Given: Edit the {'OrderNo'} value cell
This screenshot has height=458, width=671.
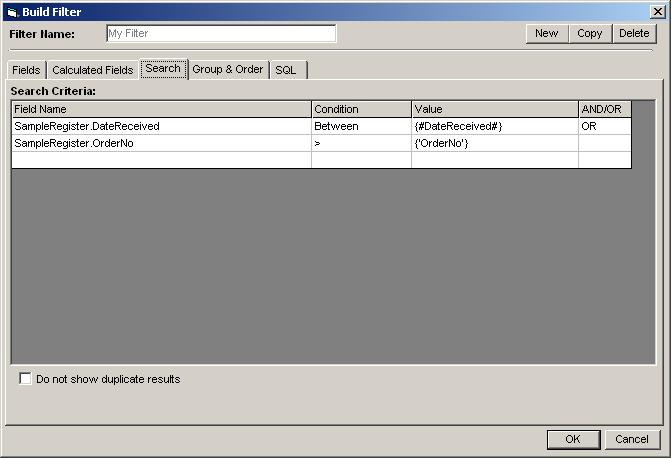Looking at the screenshot, I should (494, 144).
